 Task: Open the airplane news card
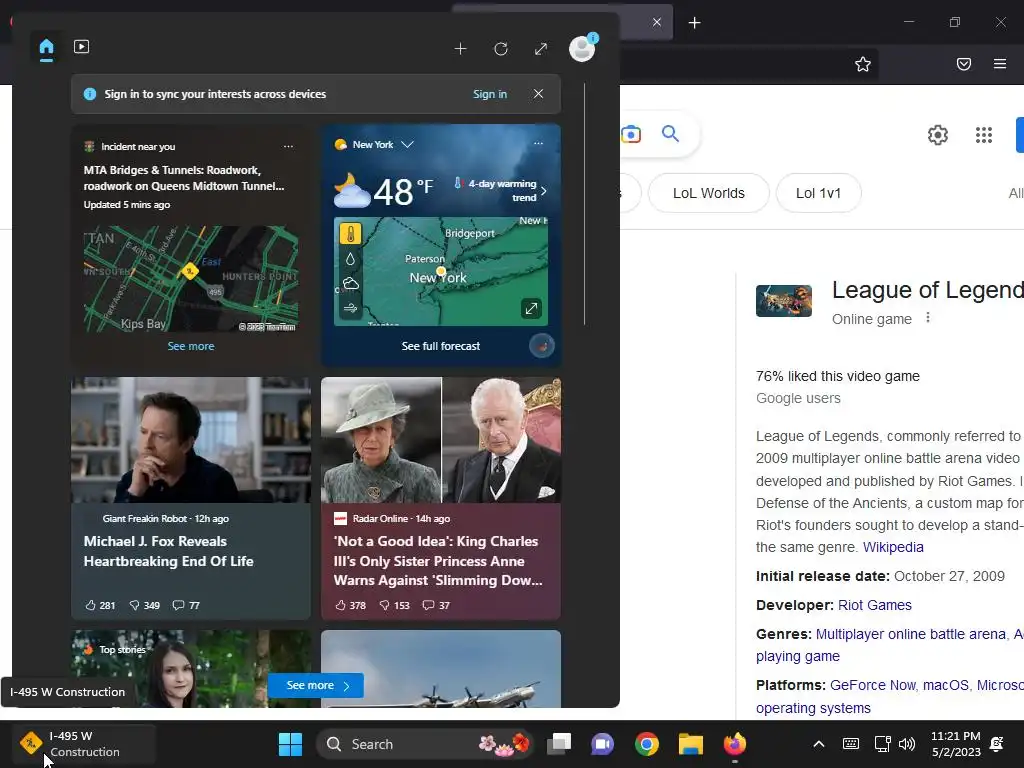[441, 669]
